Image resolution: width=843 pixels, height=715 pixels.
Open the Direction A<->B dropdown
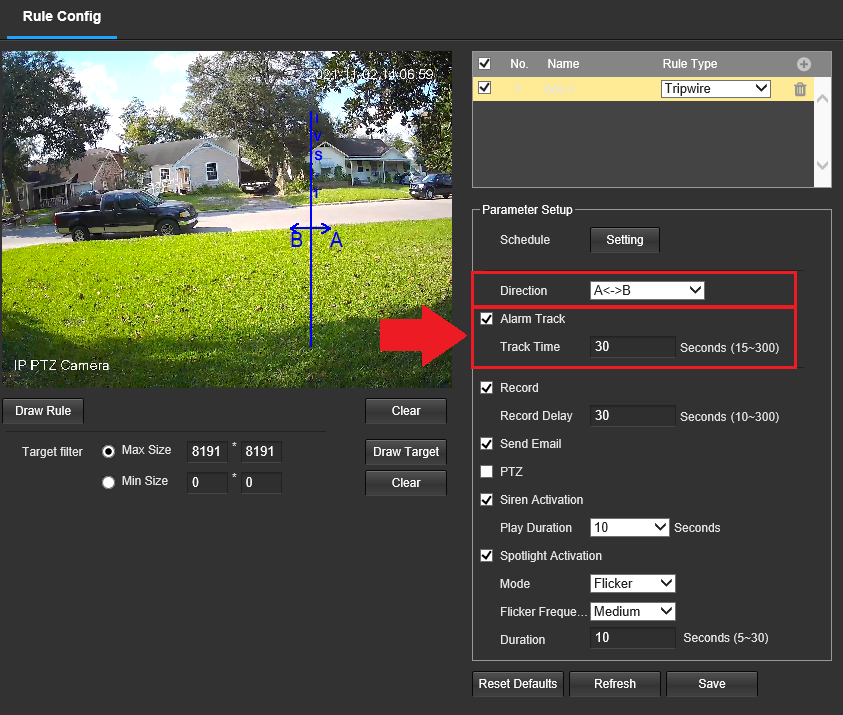click(x=647, y=291)
